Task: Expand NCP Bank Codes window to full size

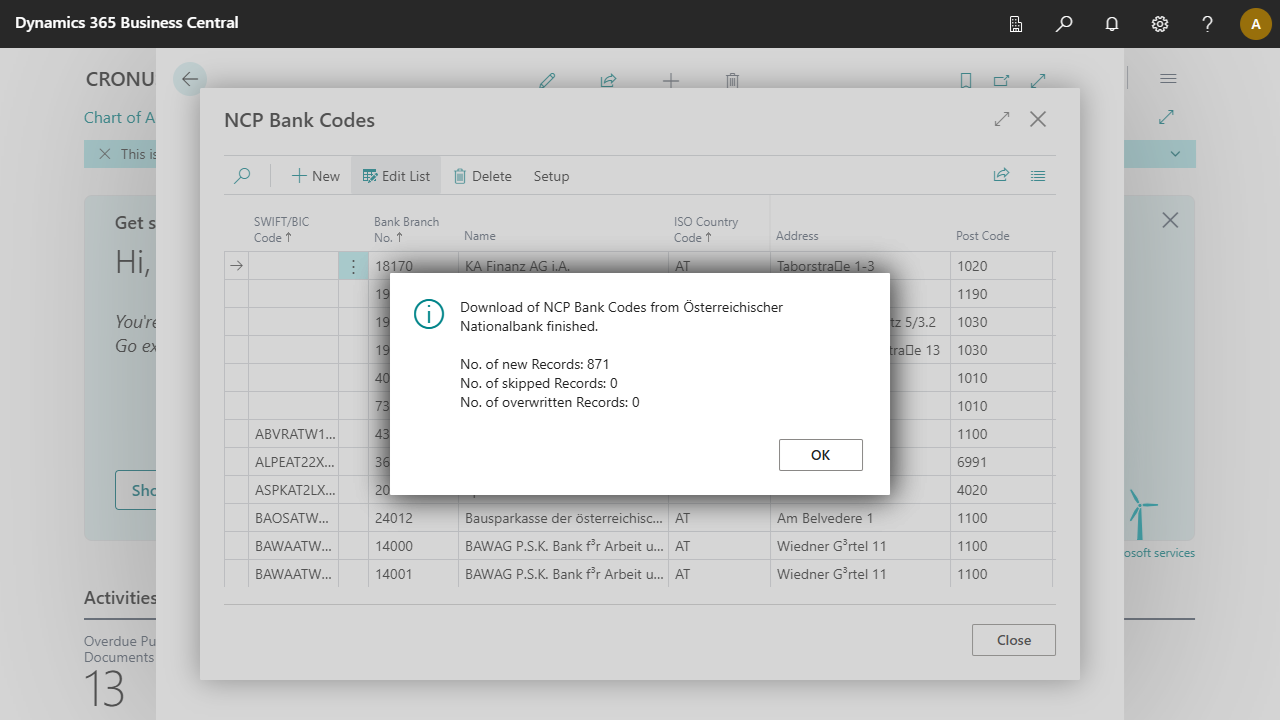Action: click(x=1002, y=119)
